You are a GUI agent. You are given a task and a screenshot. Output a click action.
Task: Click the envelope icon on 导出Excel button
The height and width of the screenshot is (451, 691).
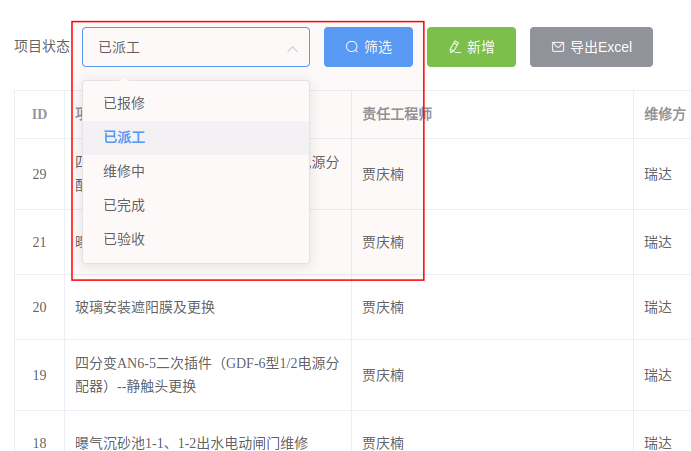point(558,47)
